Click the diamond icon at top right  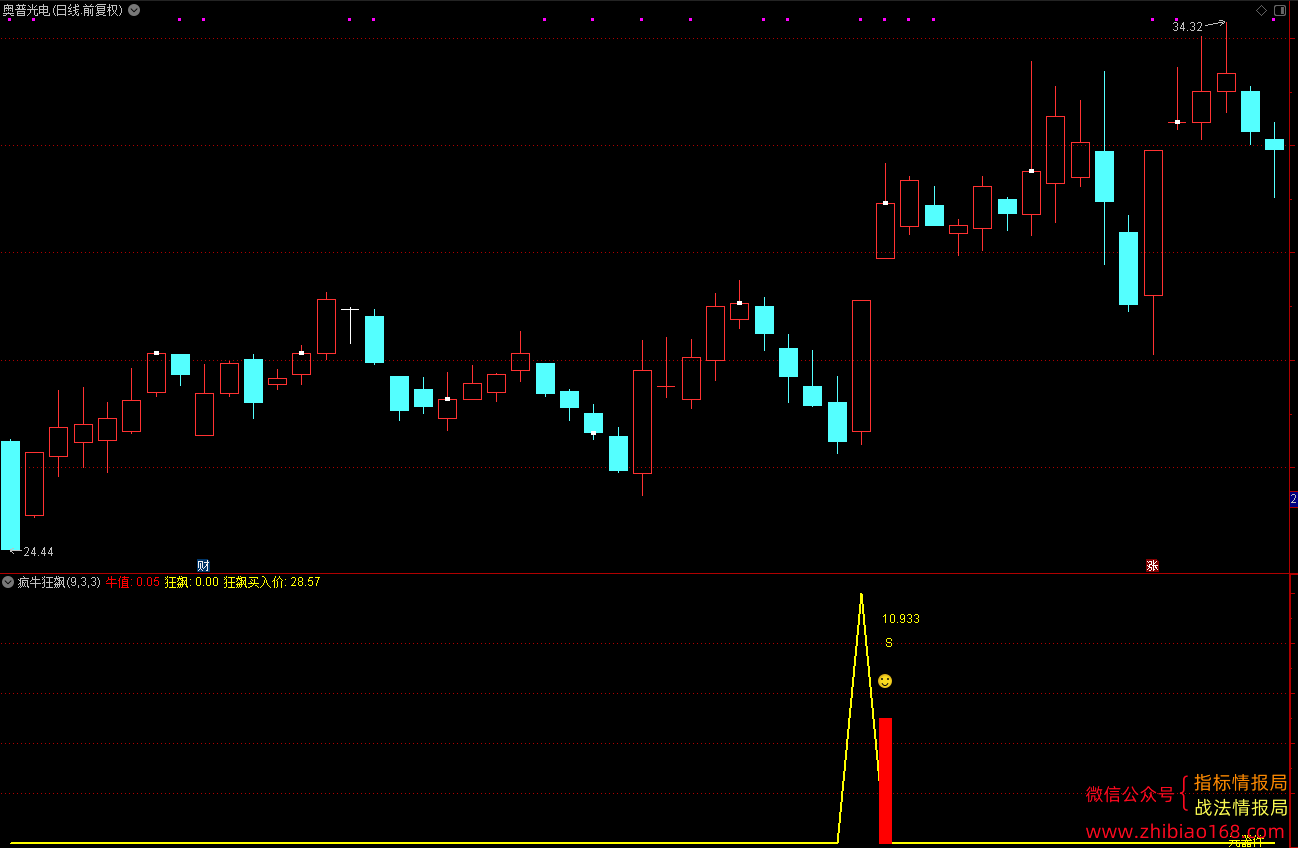1261,10
